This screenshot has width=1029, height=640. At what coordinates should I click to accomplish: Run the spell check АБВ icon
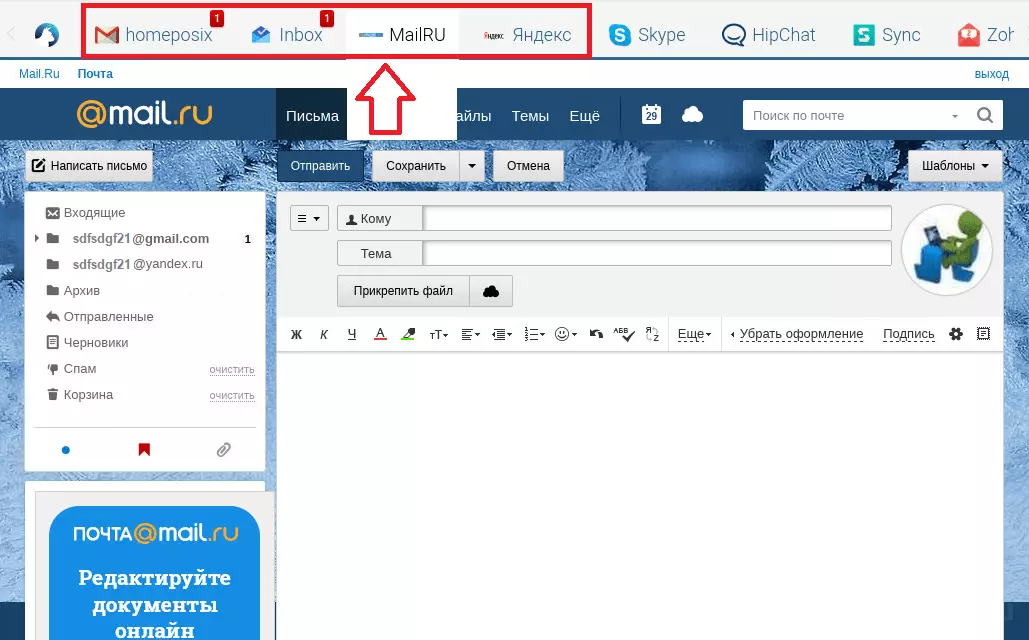coord(623,334)
